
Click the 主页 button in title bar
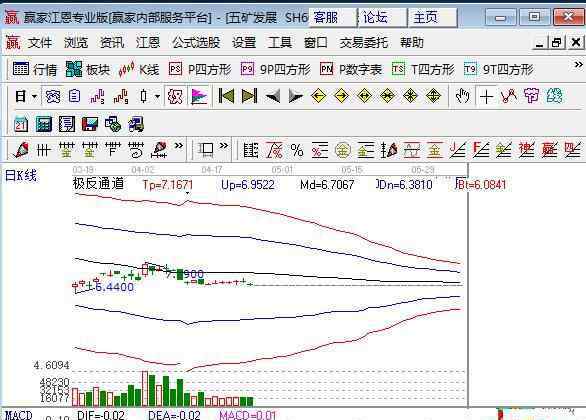pos(433,18)
